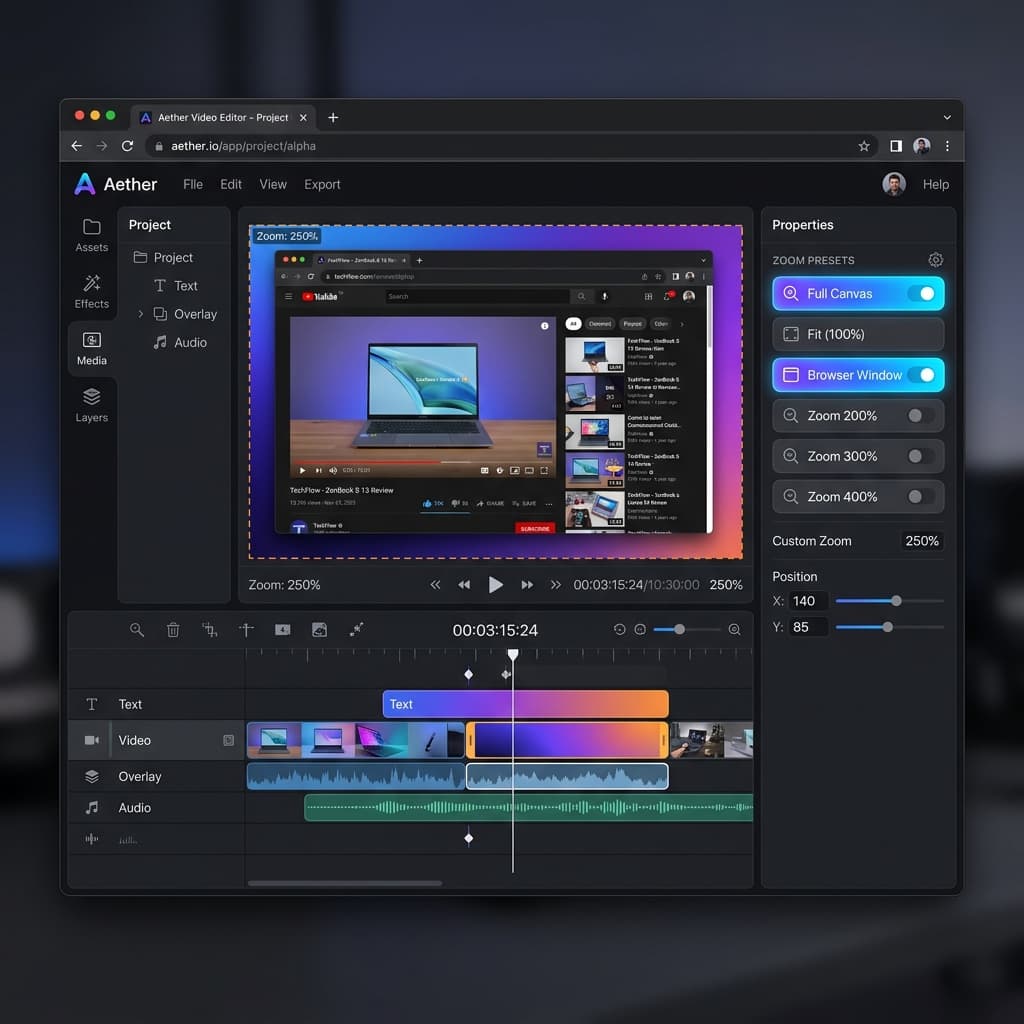Open the browser tab list chevron

946,118
